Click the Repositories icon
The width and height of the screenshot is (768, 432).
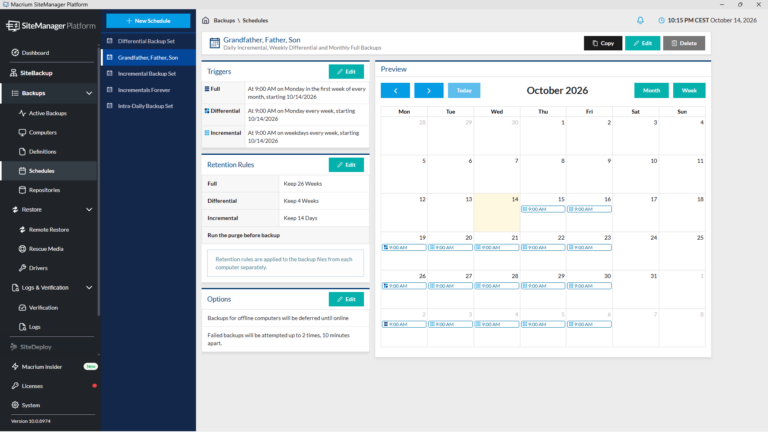tap(22, 190)
